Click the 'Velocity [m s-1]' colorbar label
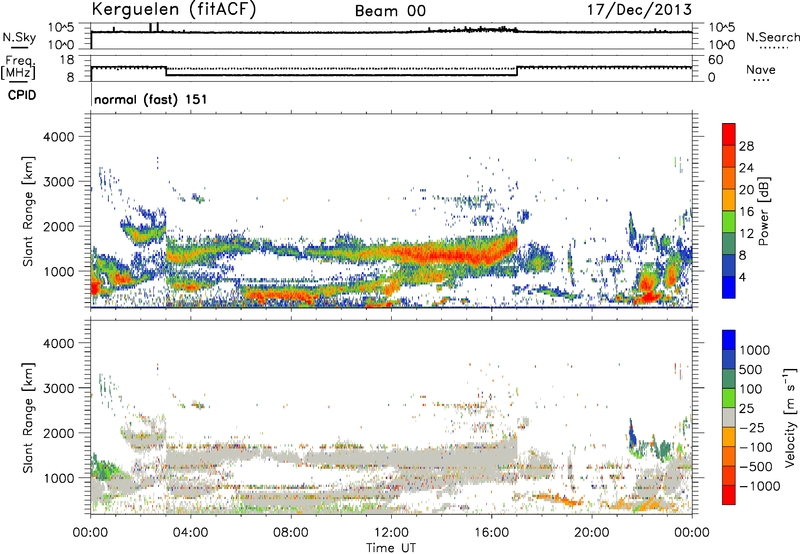This screenshot has width=800, height=554. coord(790,417)
